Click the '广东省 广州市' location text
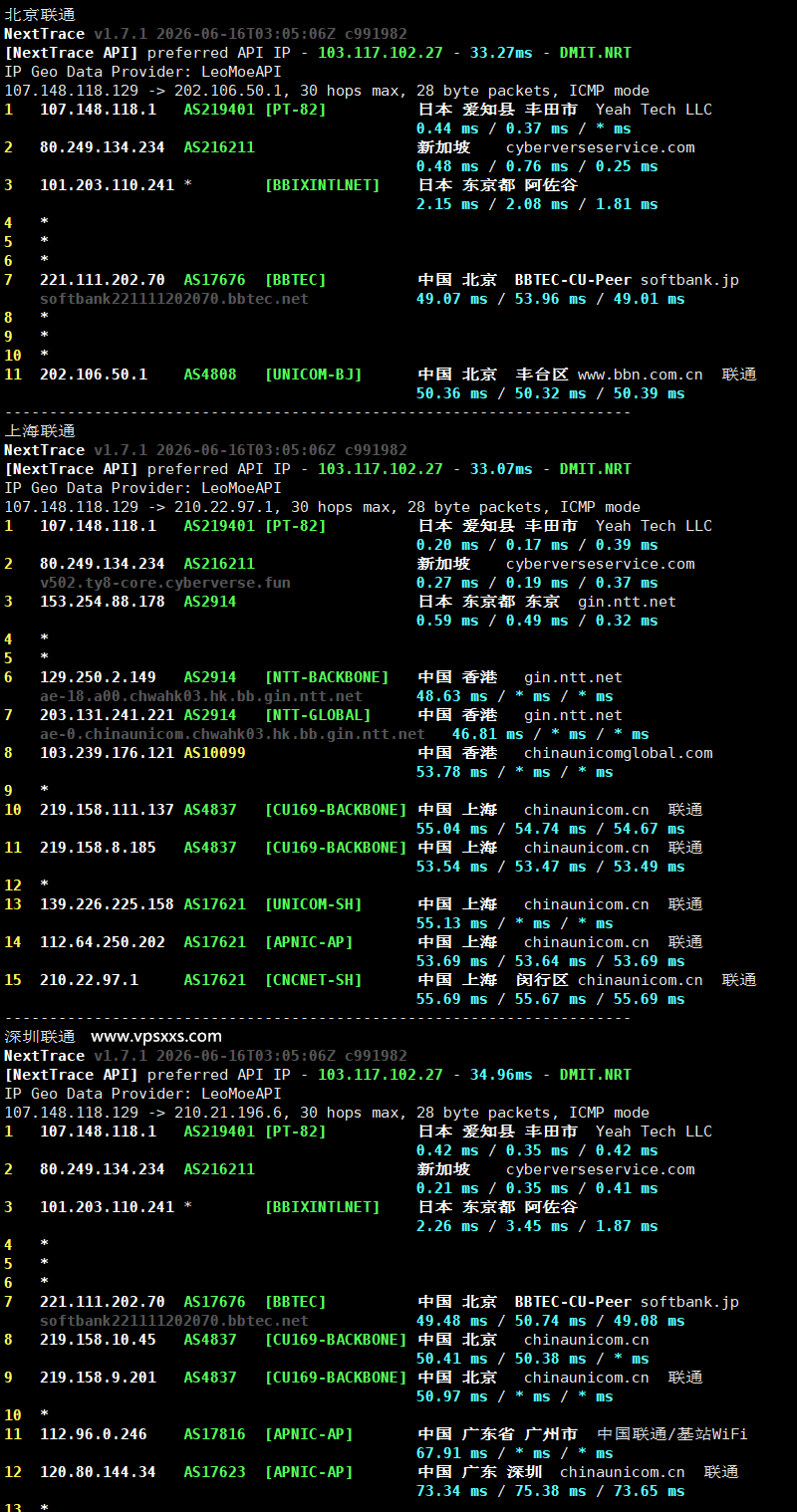This screenshot has width=797, height=1512. point(520,1434)
